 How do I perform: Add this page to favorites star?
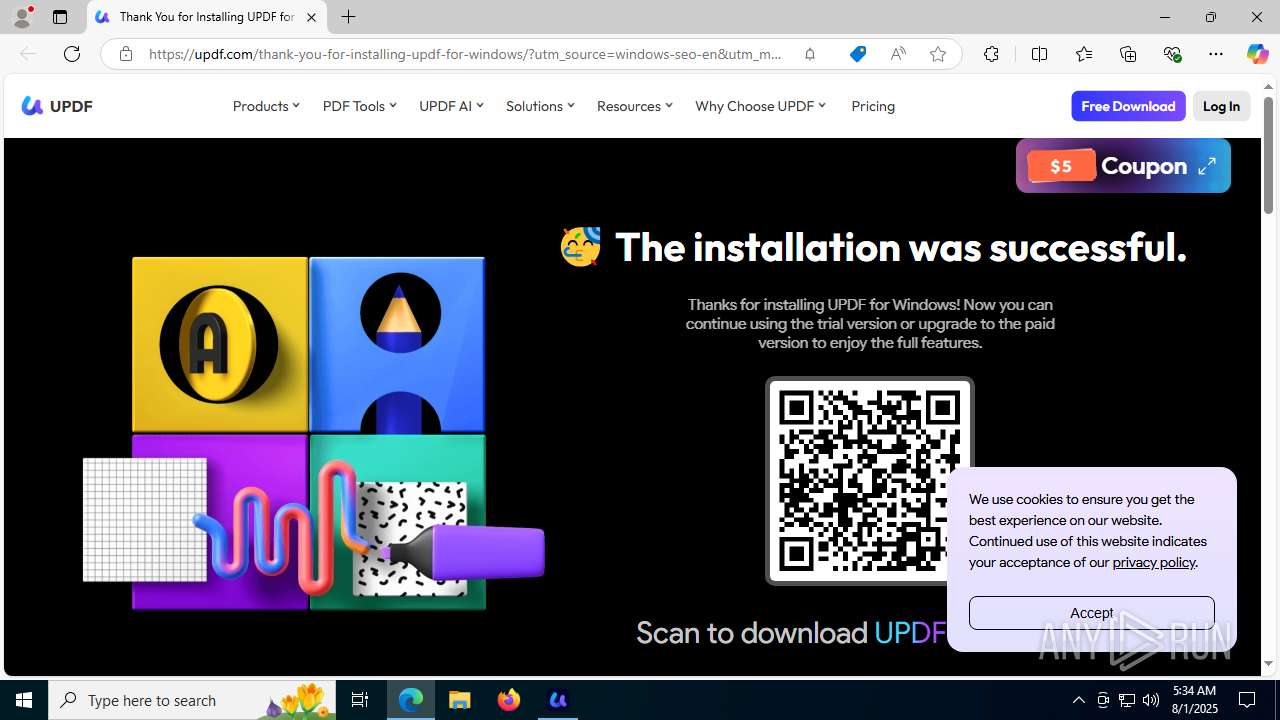pyautogui.click(x=938, y=54)
